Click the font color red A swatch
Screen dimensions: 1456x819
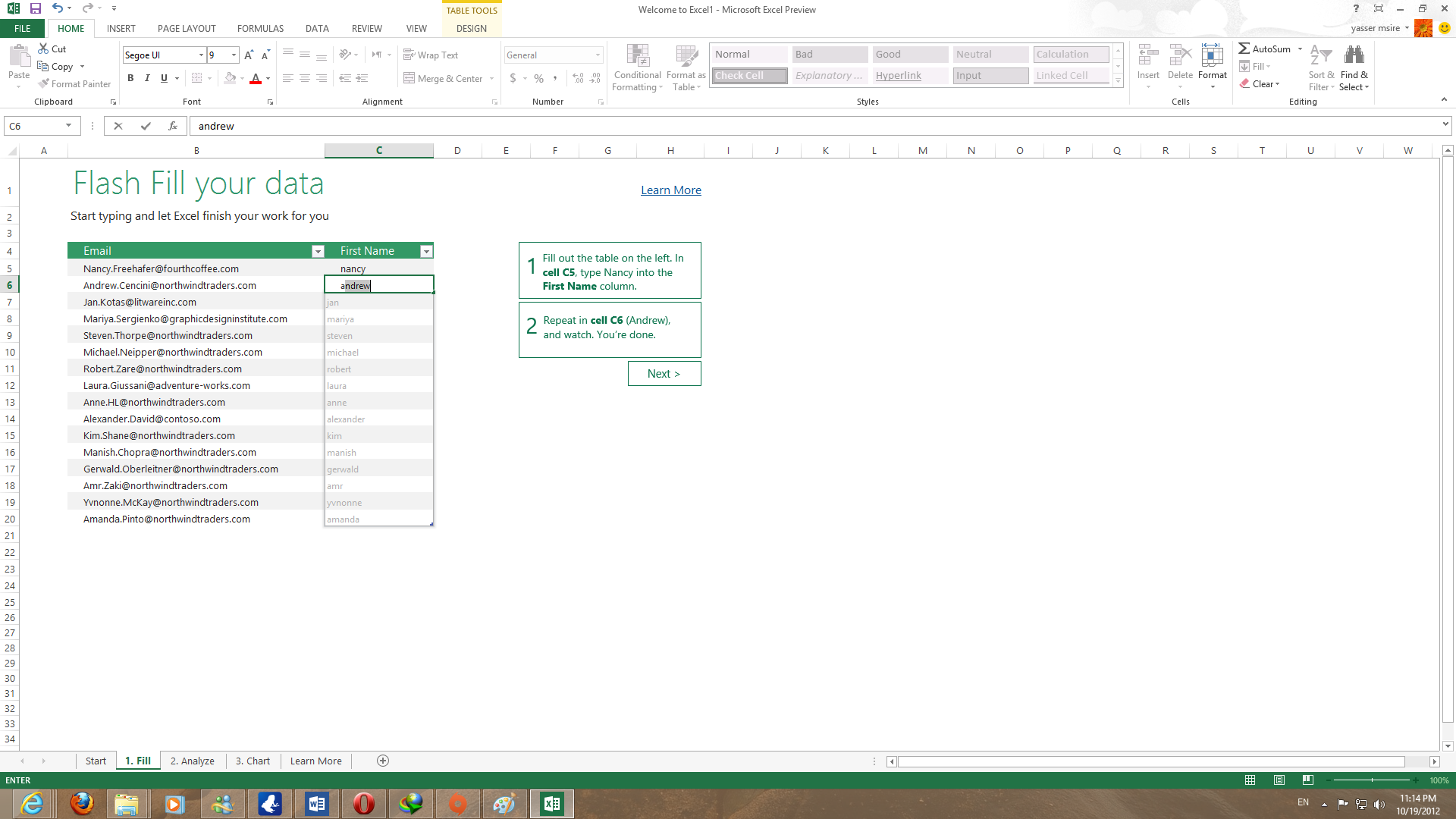pos(256,78)
